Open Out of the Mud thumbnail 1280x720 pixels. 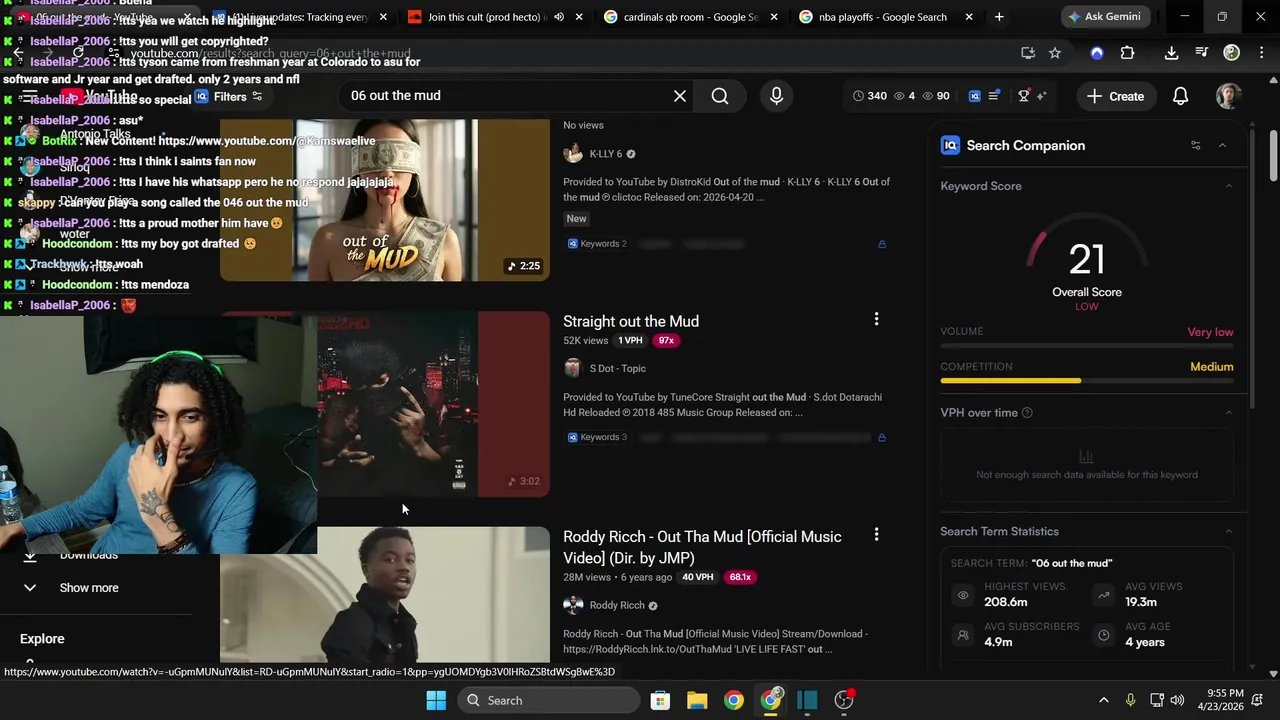(385, 200)
